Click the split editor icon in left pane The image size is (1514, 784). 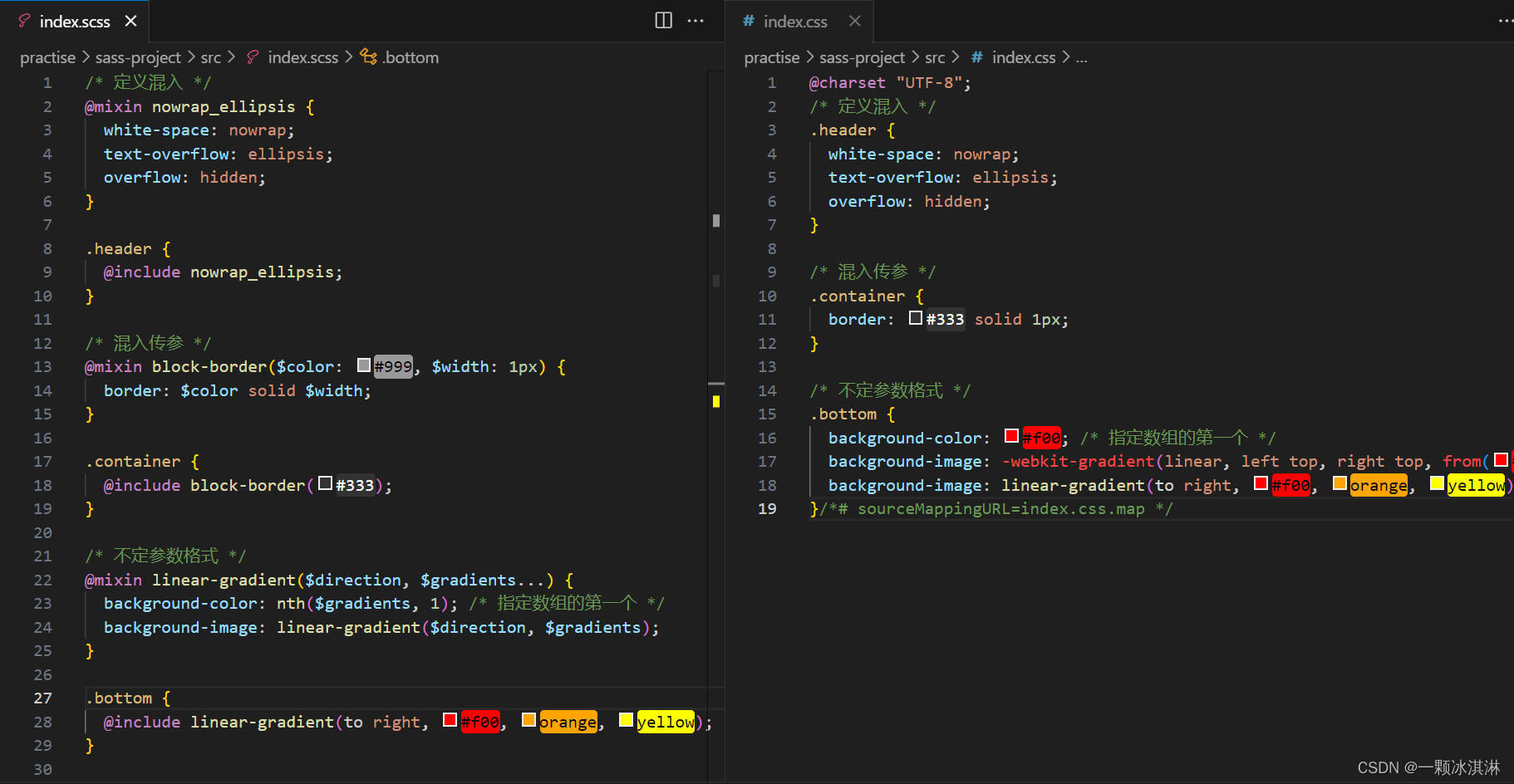click(x=663, y=21)
